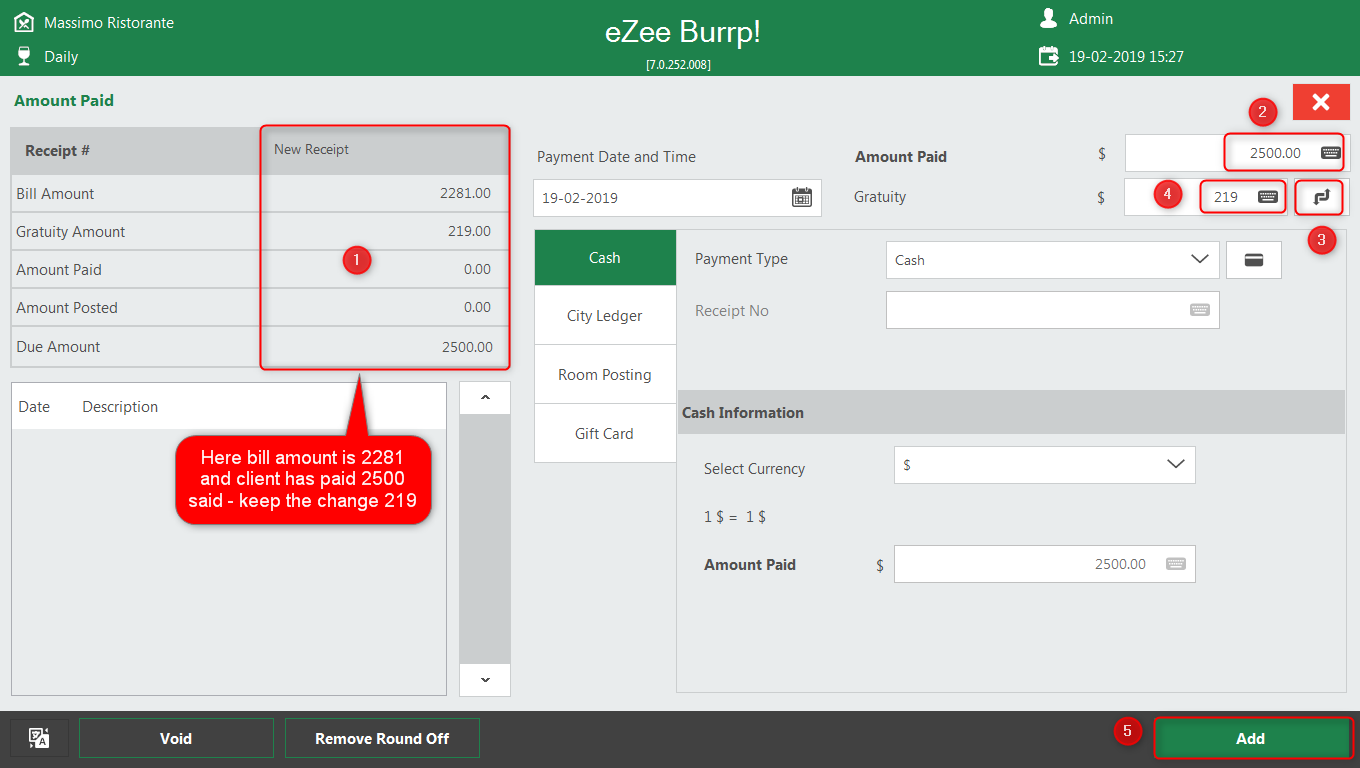Click the card icon beside Payment Type

(x=1254, y=260)
